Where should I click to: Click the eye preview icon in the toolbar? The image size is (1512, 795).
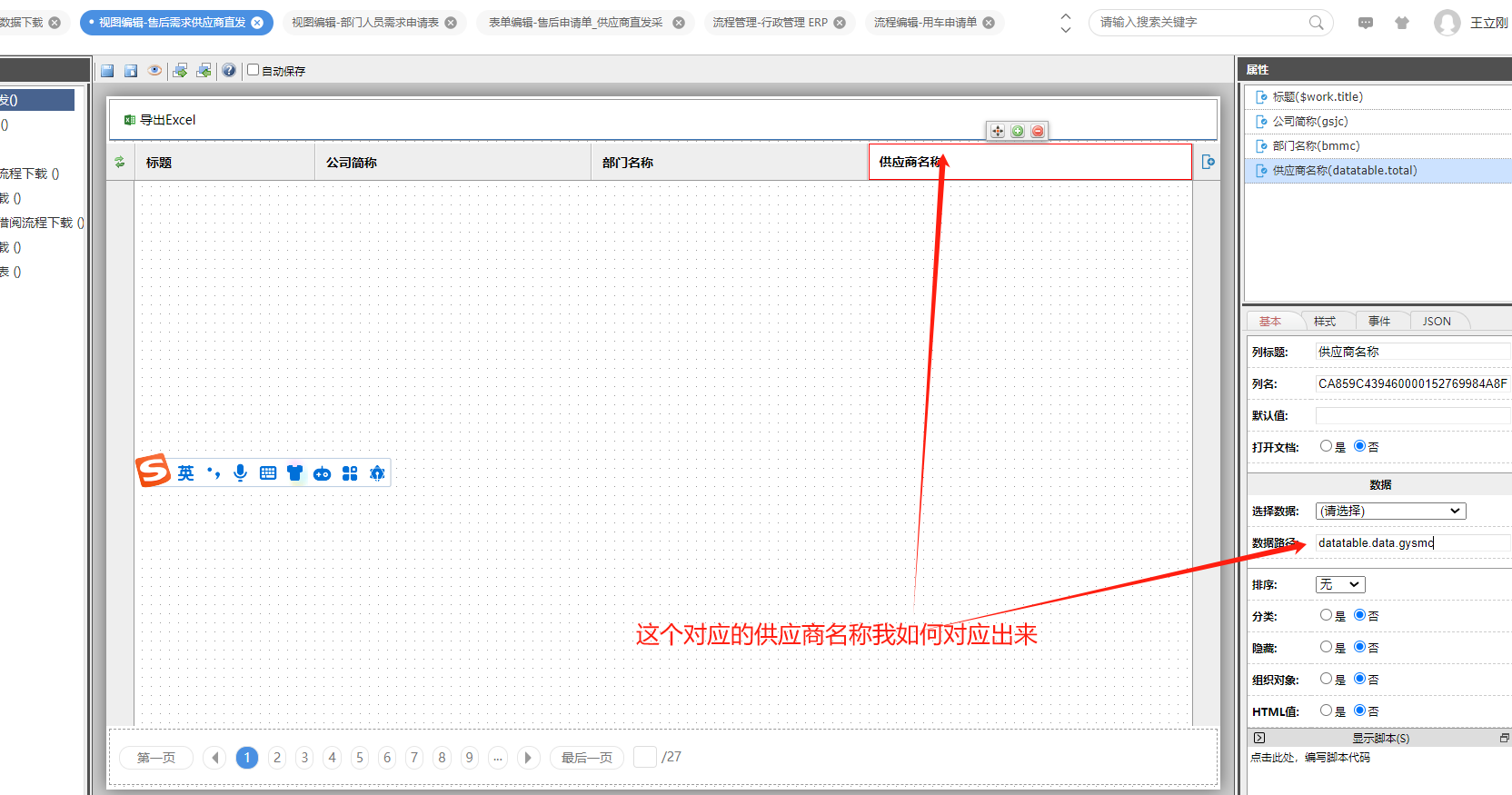coord(154,70)
